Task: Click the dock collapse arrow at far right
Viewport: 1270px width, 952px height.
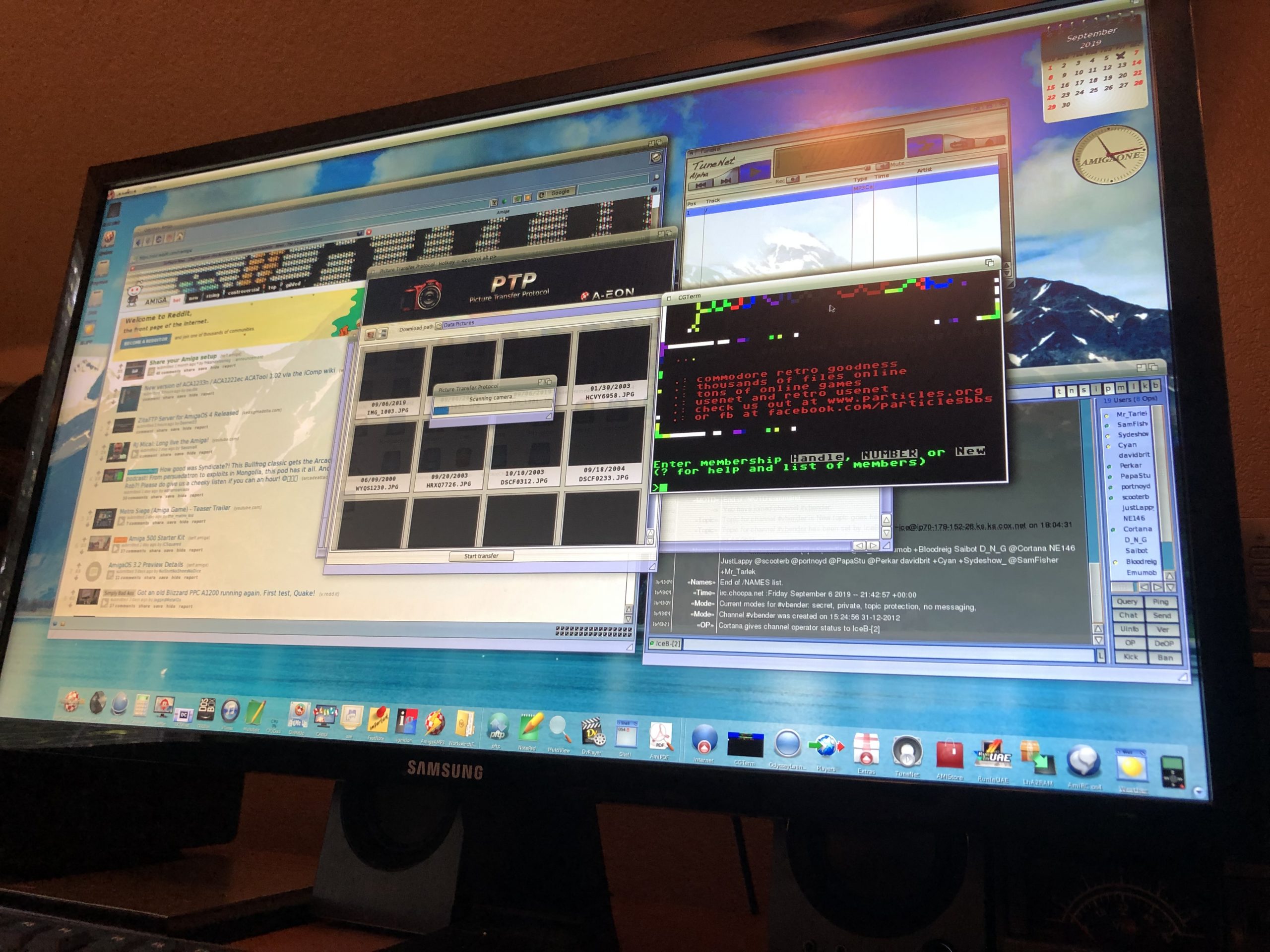Action: [1198, 792]
